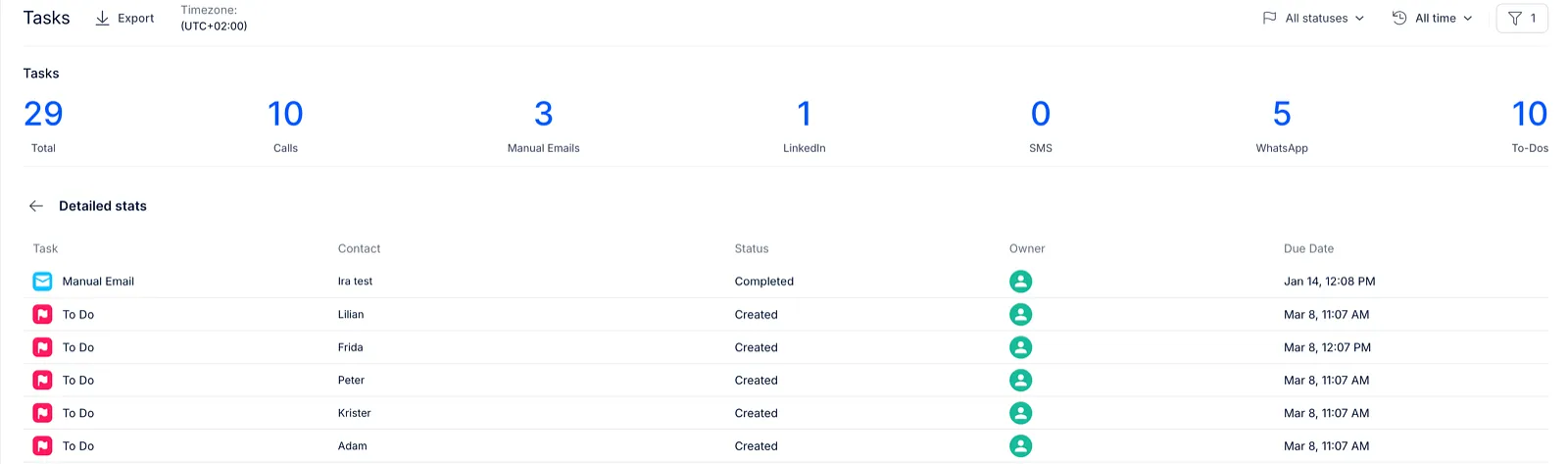
Task: Click the flag icon beside All statuses
Action: pyautogui.click(x=1269, y=18)
